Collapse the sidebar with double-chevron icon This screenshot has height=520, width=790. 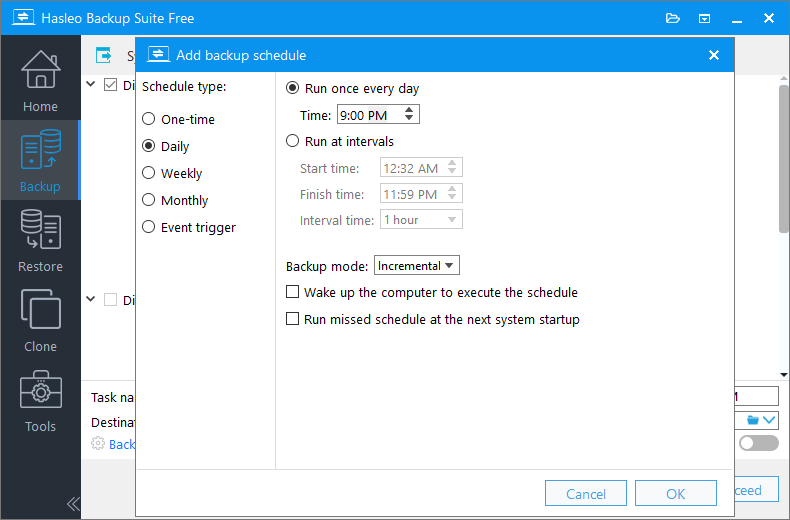click(73, 504)
